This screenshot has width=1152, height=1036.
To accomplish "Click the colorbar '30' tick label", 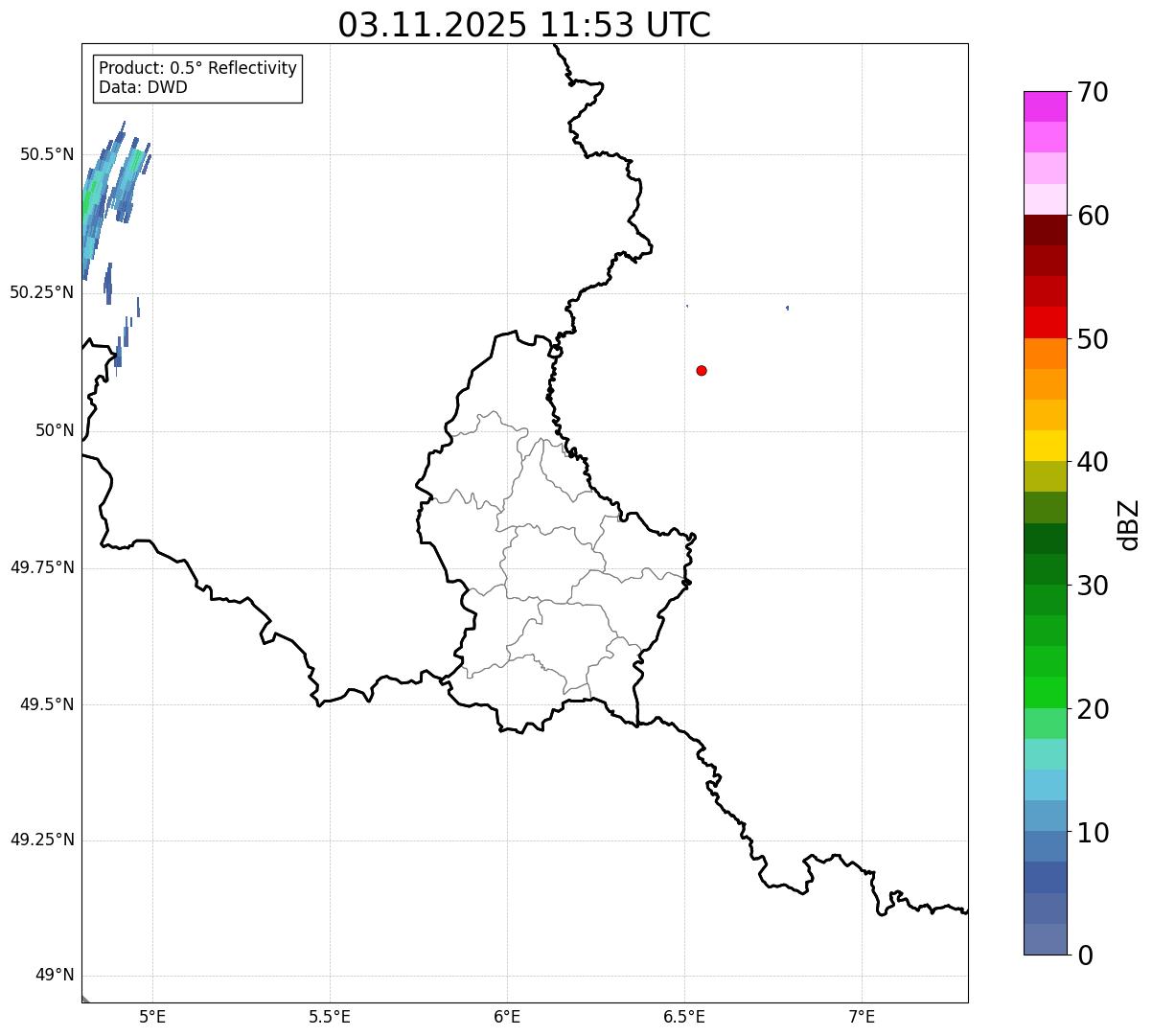I will click(1093, 586).
